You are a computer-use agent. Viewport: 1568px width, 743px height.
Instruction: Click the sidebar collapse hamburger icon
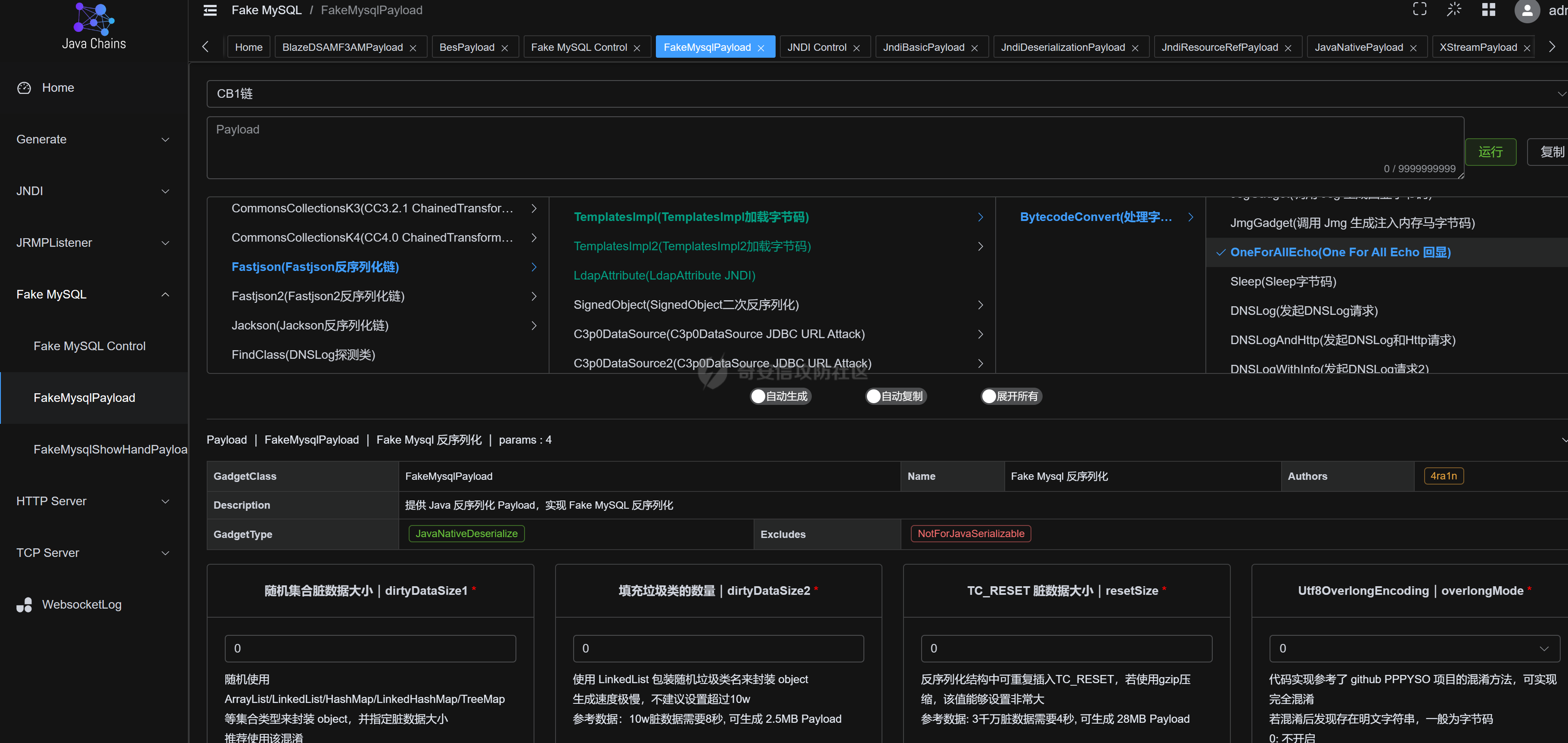(x=210, y=10)
